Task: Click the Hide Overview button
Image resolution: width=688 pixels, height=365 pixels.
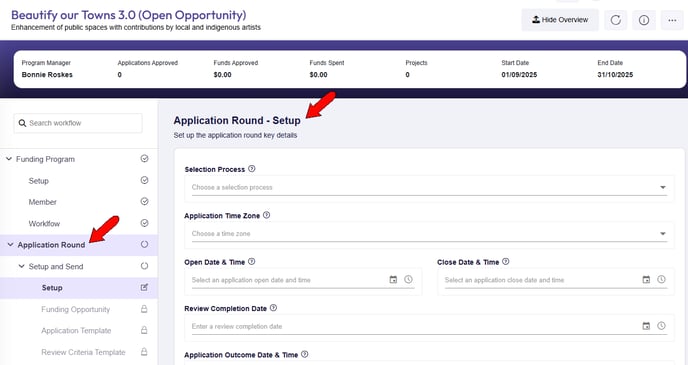Action: [560, 20]
